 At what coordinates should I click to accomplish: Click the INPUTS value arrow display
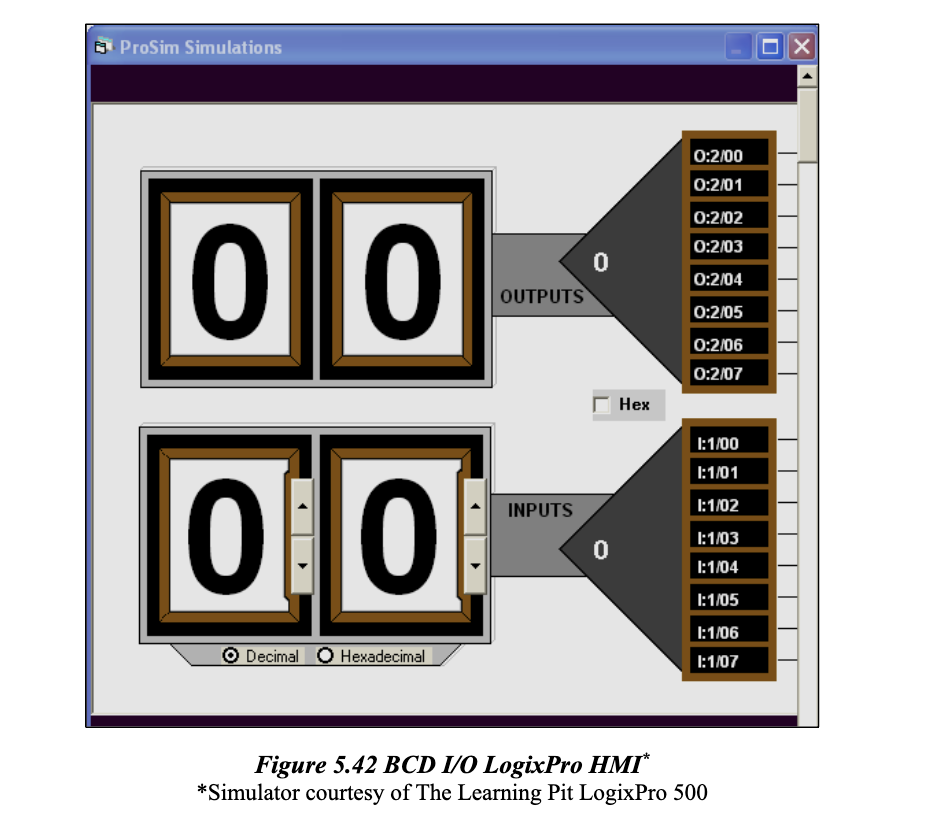click(600, 550)
